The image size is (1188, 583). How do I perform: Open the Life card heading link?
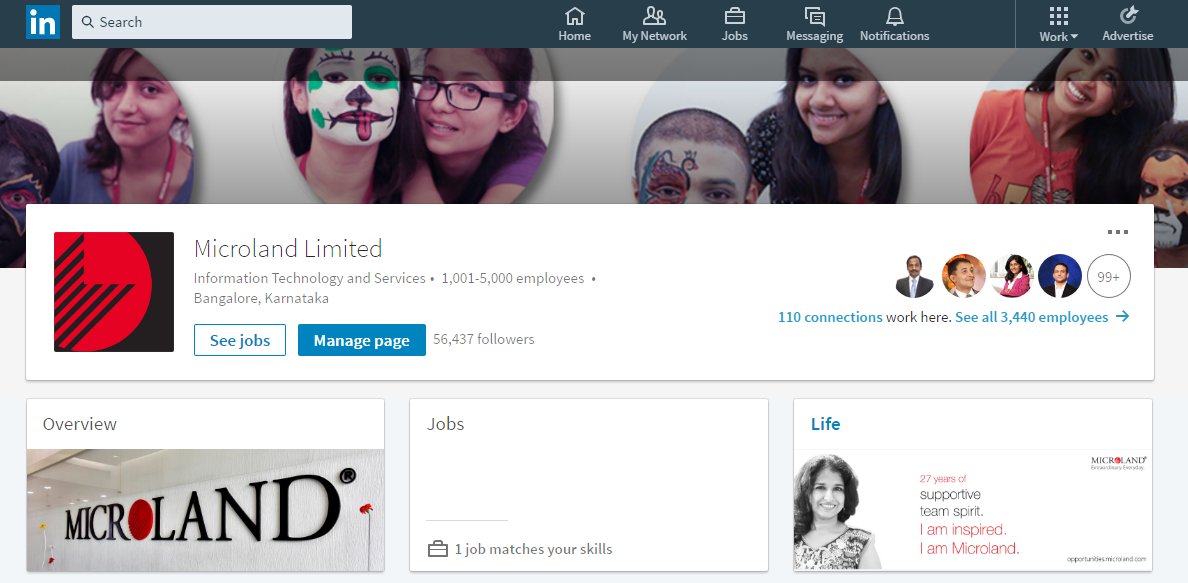tap(825, 424)
